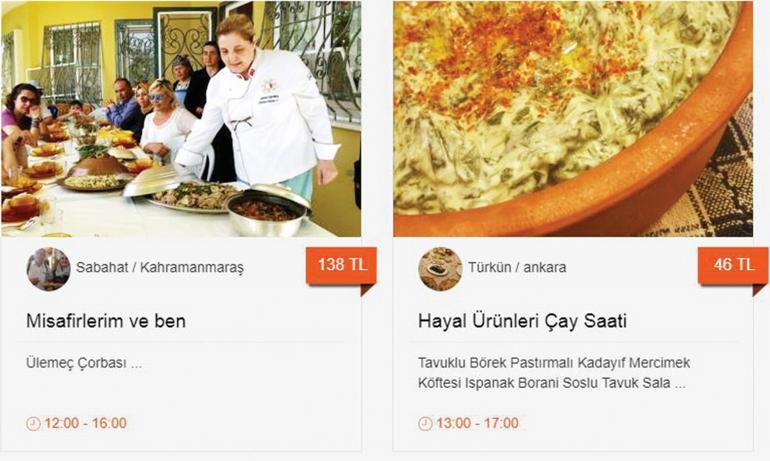Open the spinach borani dish photo
The width and height of the screenshot is (770, 461).
(573, 119)
